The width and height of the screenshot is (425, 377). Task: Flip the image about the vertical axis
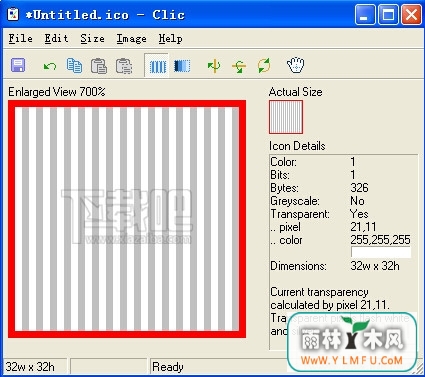click(x=214, y=66)
